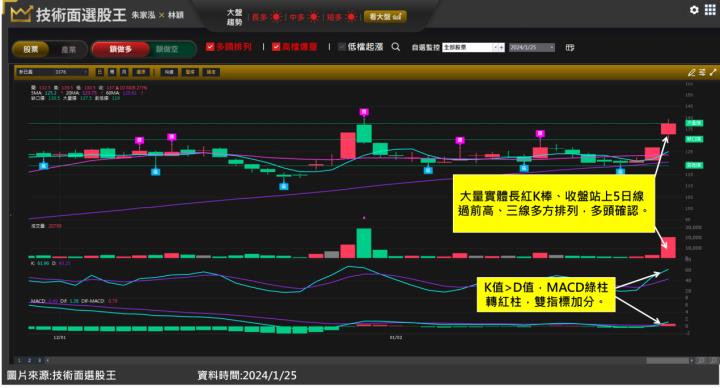720x388 pixels.
Task: Toggle the 低檔起漲 checkbox
Action: click(x=342, y=46)
